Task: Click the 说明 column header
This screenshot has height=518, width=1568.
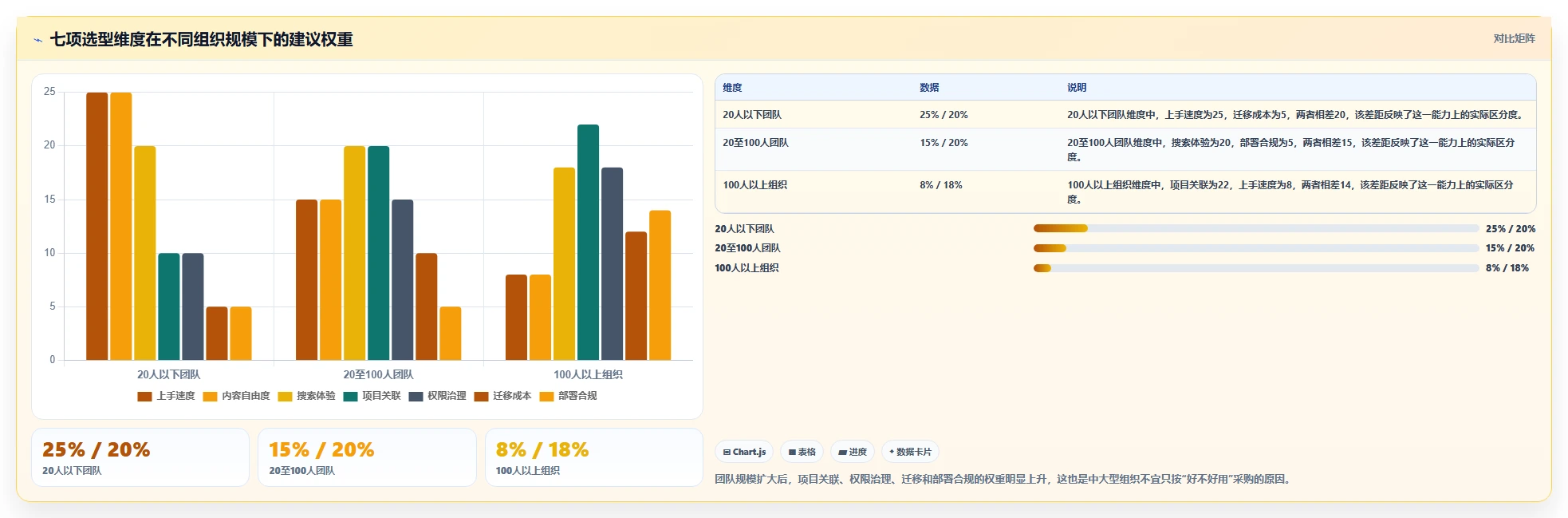Action: click(1298, 88)
